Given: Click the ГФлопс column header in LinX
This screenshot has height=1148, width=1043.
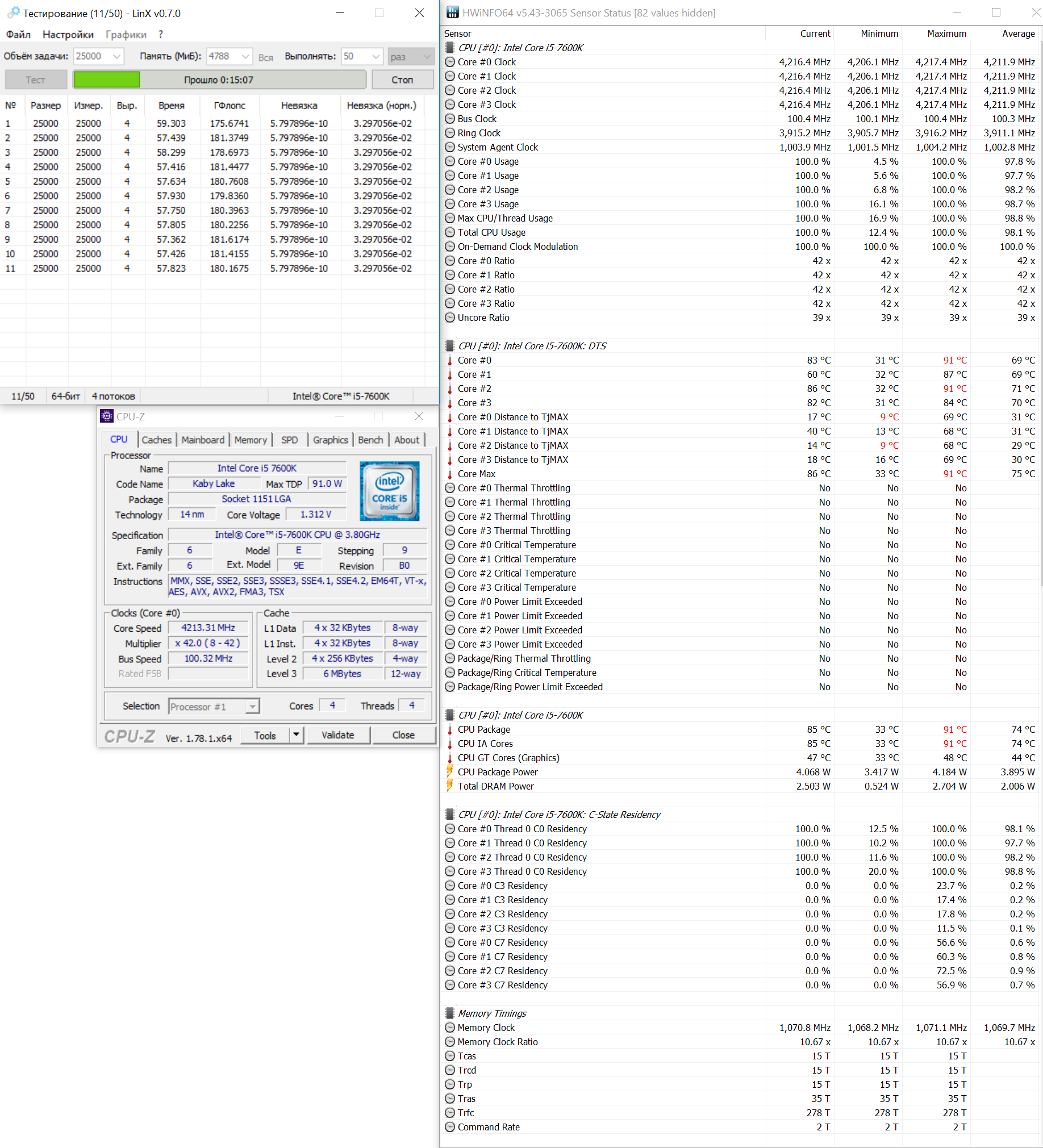Looking at the screenshot, I should pos(230,105).
